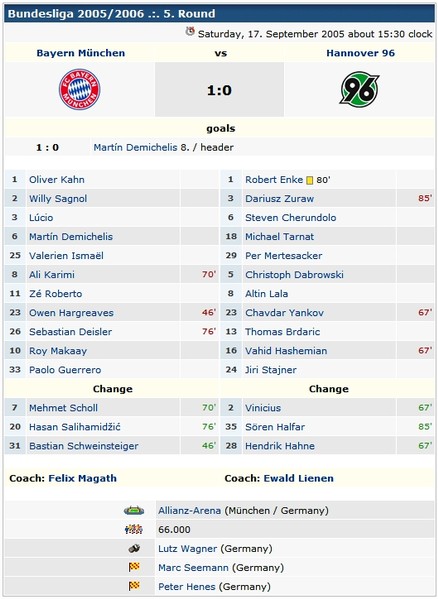Open Oliver Kahn player profile
The image size is (438, 599).
57,180
